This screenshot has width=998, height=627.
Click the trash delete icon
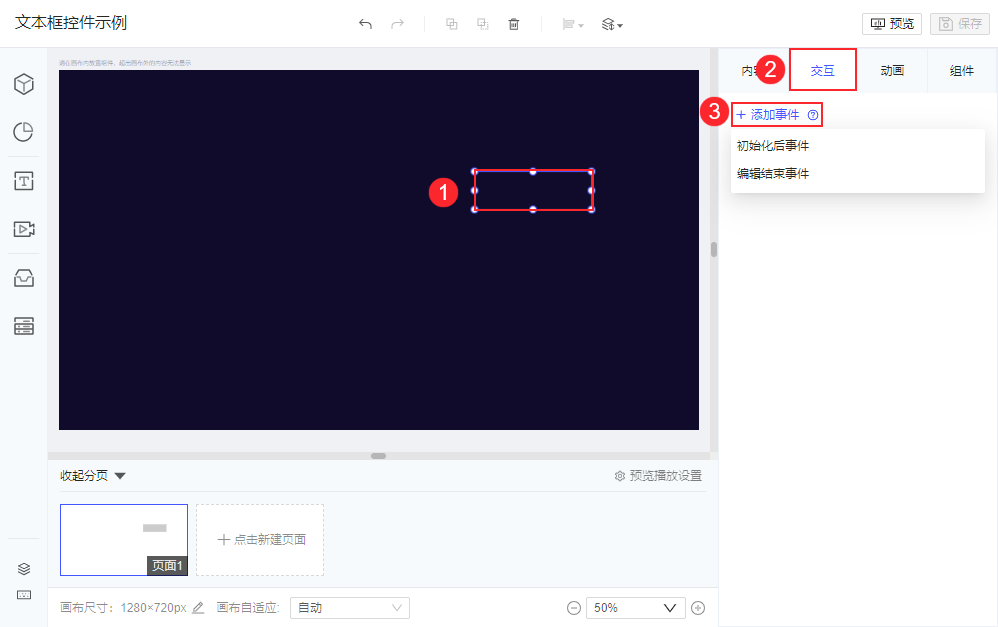(x=514, y=24)
